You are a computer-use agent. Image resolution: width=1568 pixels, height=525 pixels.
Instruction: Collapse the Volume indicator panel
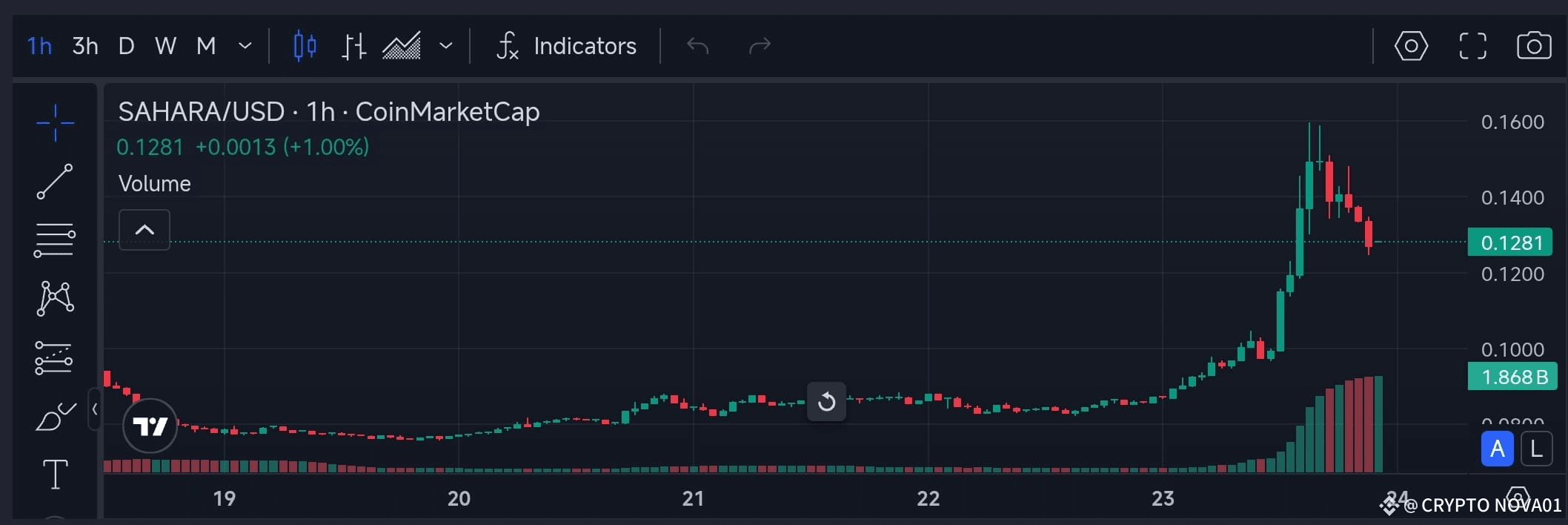[x=144, y=230]
